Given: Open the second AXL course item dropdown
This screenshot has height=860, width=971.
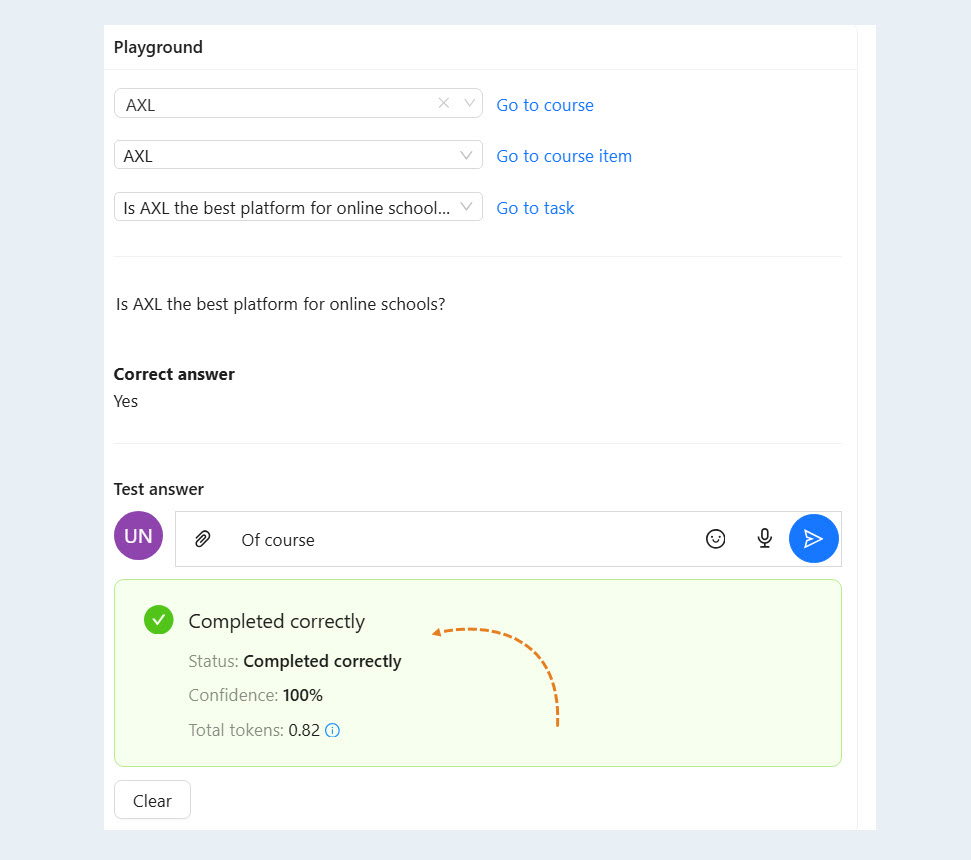Looking at the screenshot, I should 298,155.
